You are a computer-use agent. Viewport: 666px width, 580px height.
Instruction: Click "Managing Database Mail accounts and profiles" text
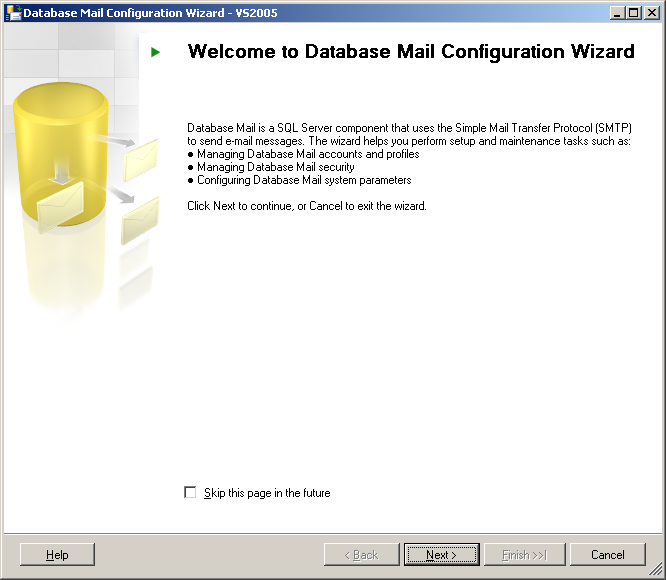(x=308, y=154)
